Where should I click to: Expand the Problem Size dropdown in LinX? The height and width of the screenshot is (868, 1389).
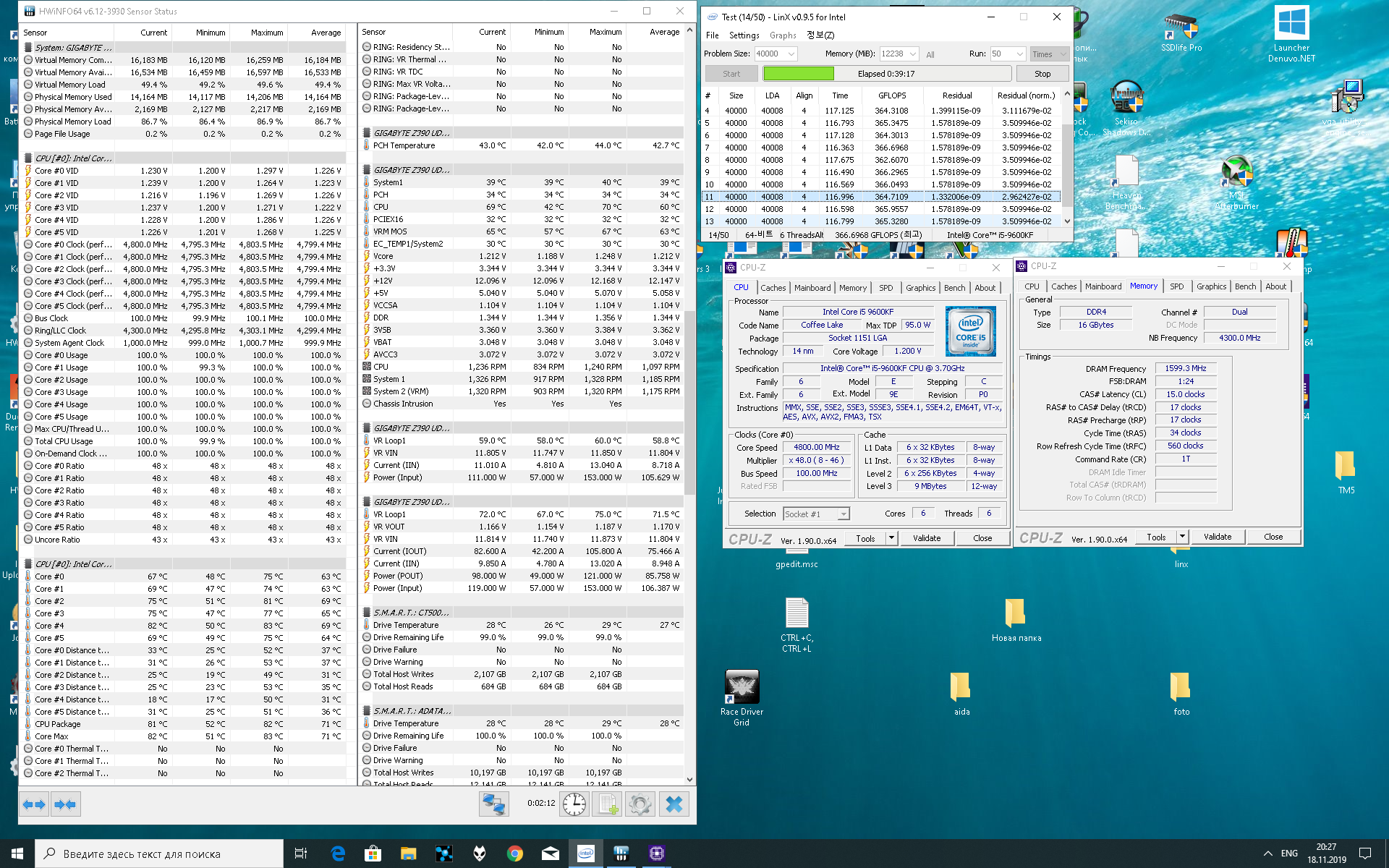(791, 54)
